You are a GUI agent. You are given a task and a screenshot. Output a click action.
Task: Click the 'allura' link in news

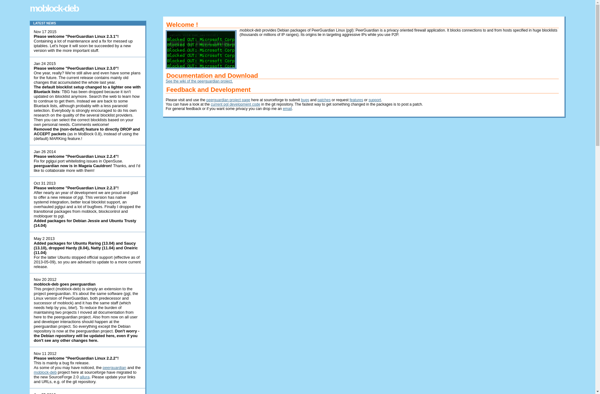[85, 377]
